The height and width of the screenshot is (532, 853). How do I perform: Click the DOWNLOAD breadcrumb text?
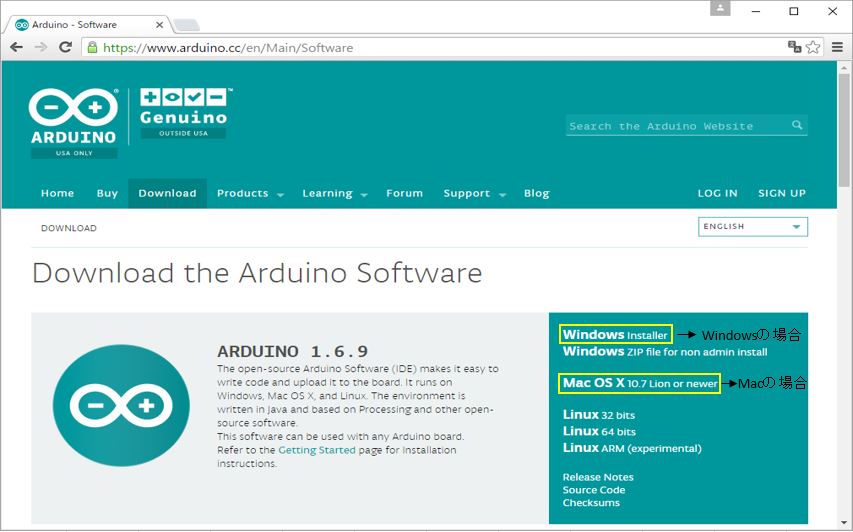69,228
